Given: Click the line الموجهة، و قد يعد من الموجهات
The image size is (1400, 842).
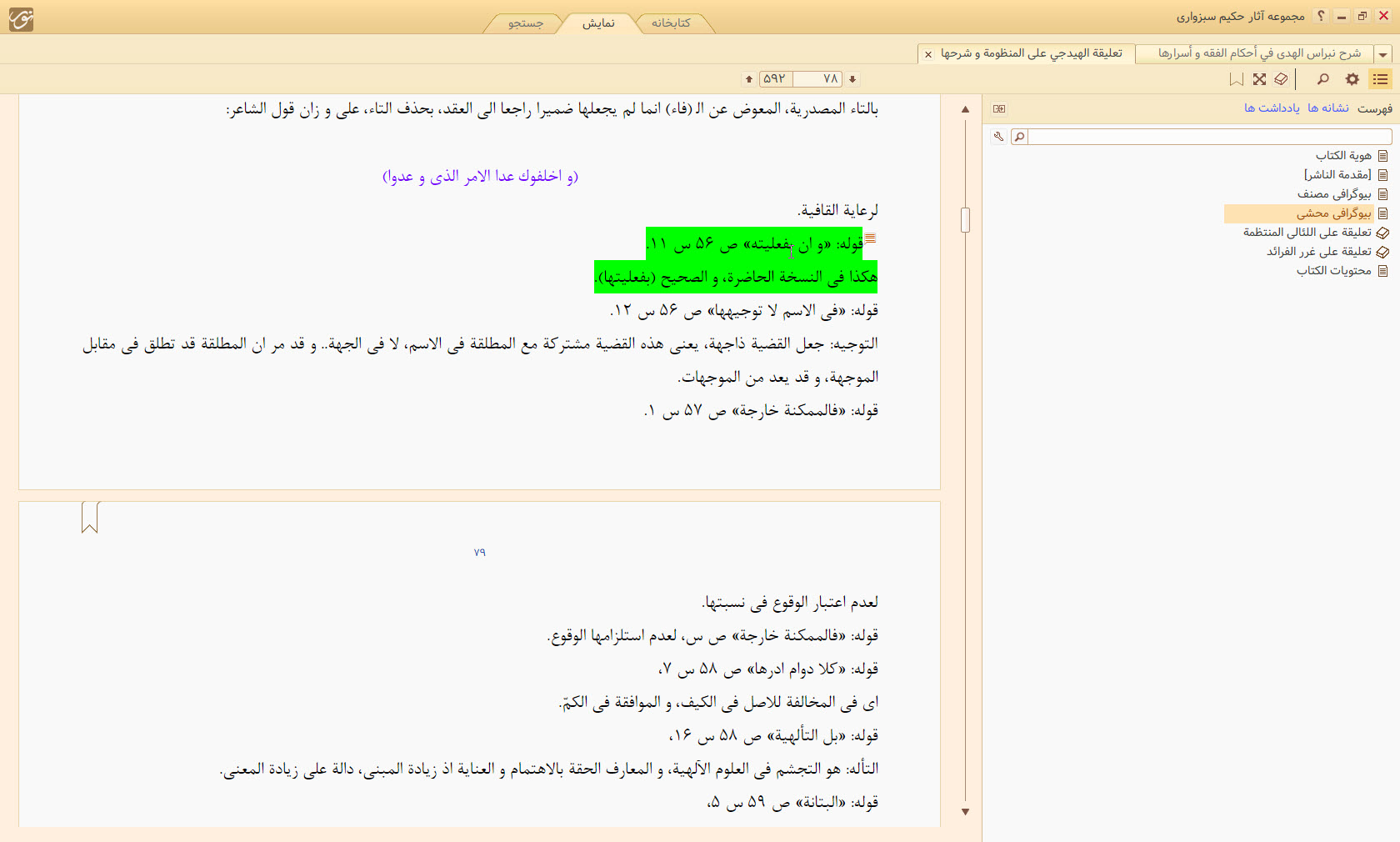Looking at the screenshot, I should click(777, 377).
